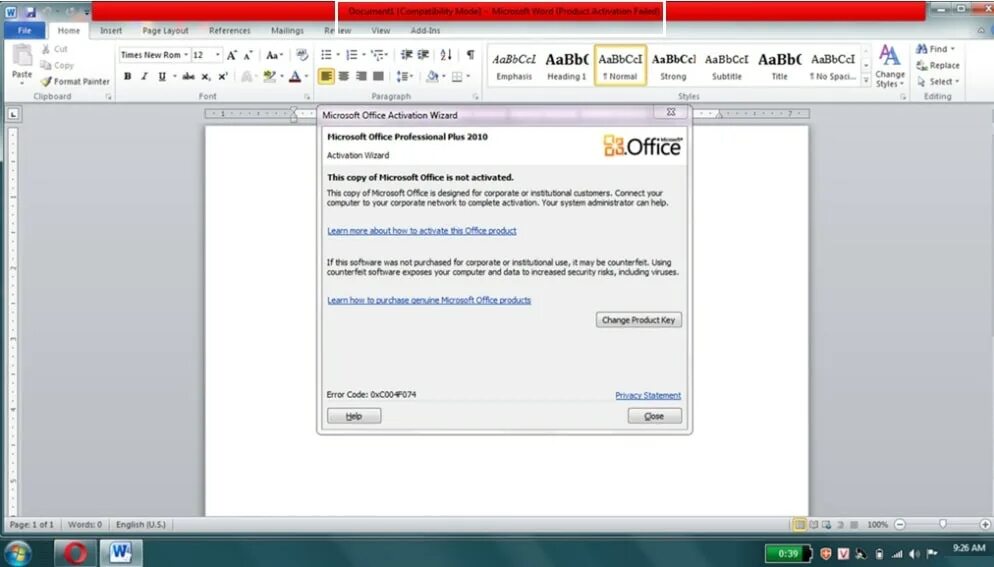Image resolution: width=994 pixels, height=567 pixels.
Task: Click the Help button in wizard
Action: click(x=354, y=416)
